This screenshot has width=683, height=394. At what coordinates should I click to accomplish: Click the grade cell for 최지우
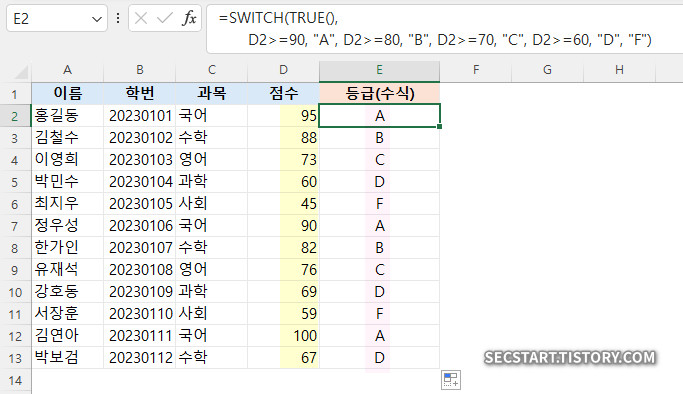tap(379, 204)
